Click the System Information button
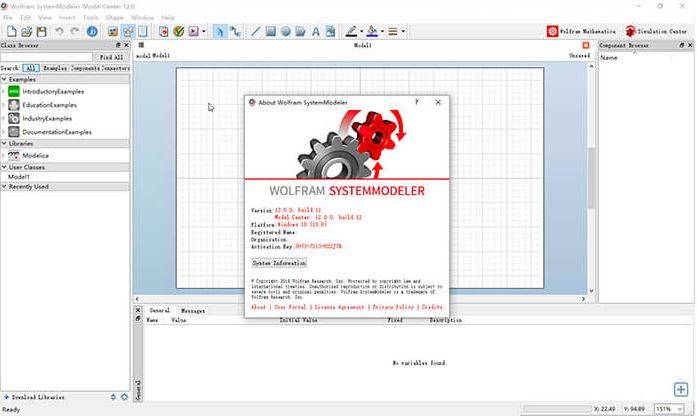This screenshot has width=697, height=419. click(x=278, y=263)
